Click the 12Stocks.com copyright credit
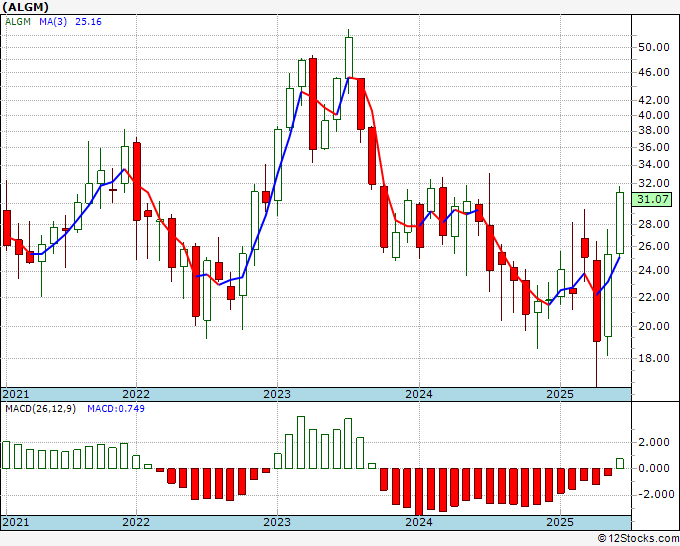This screenshot has height=546, width=680. (x=638, y=539)
